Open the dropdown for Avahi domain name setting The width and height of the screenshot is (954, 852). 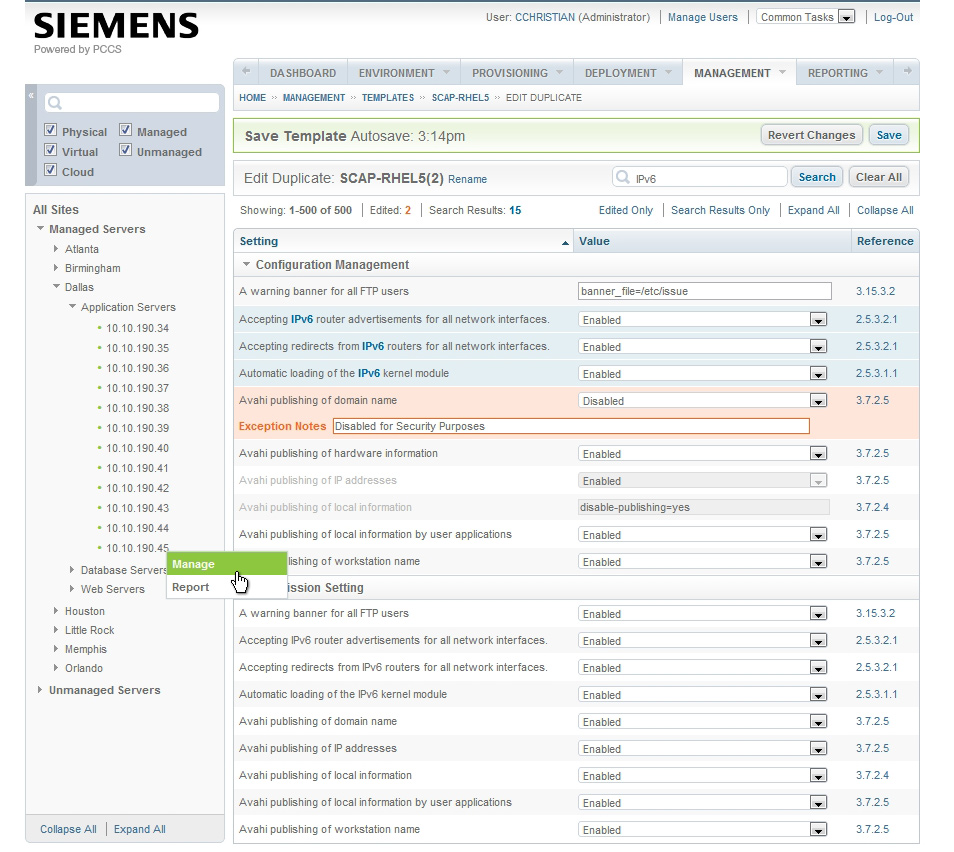pos(818,400)
